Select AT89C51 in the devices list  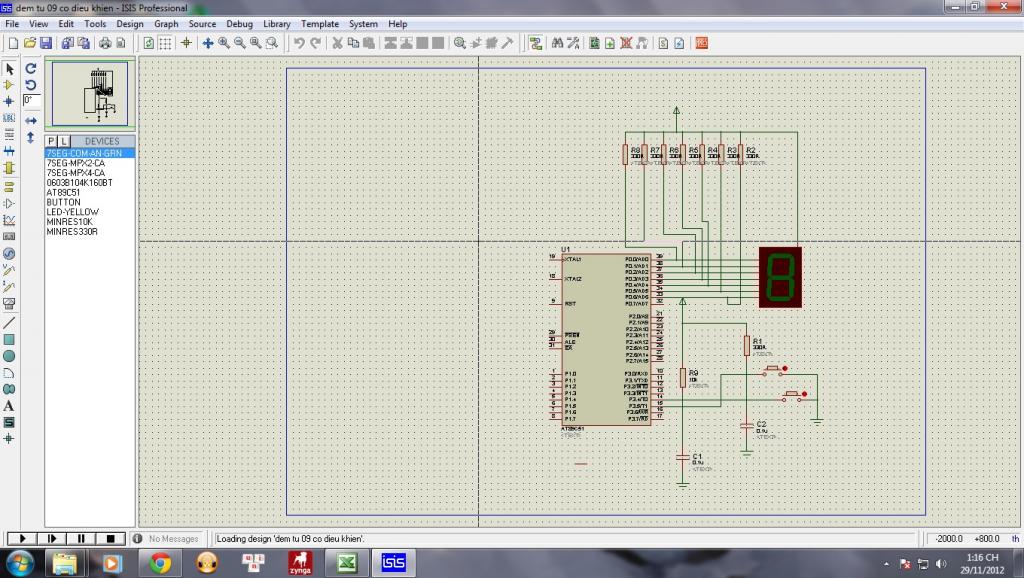tap(63, 193)
